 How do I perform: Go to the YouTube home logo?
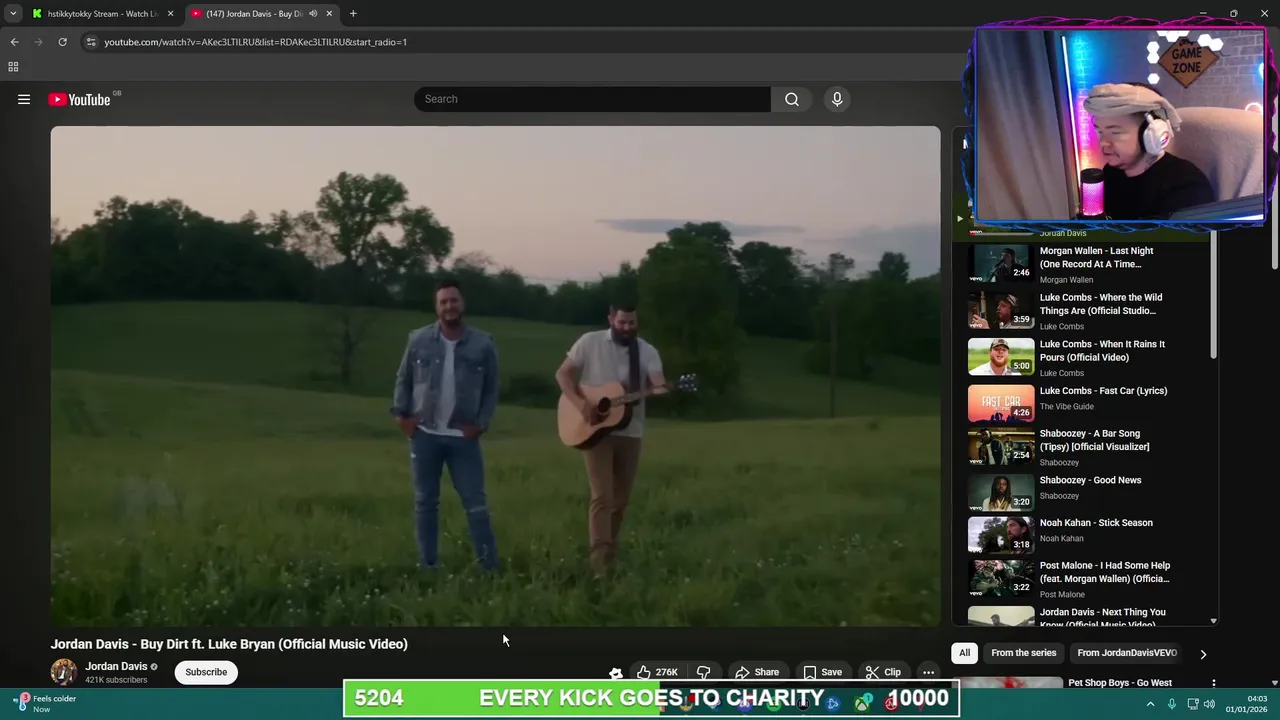79,99
